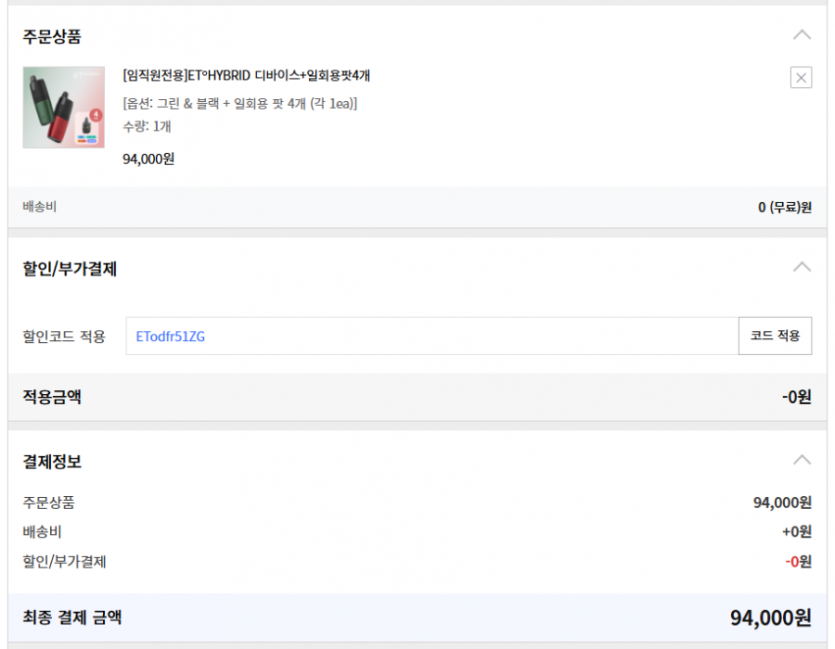Open the ET HYBRID product thumbnail
This screenshot has height=649, width=835.
click(64, 108)
